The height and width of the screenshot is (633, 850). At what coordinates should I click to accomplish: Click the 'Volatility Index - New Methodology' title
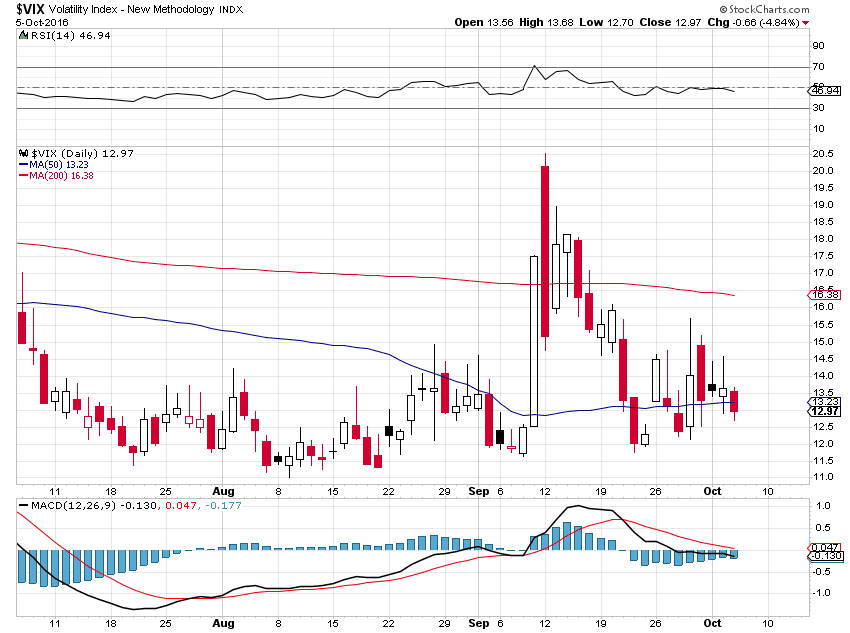tap(132, 9)
